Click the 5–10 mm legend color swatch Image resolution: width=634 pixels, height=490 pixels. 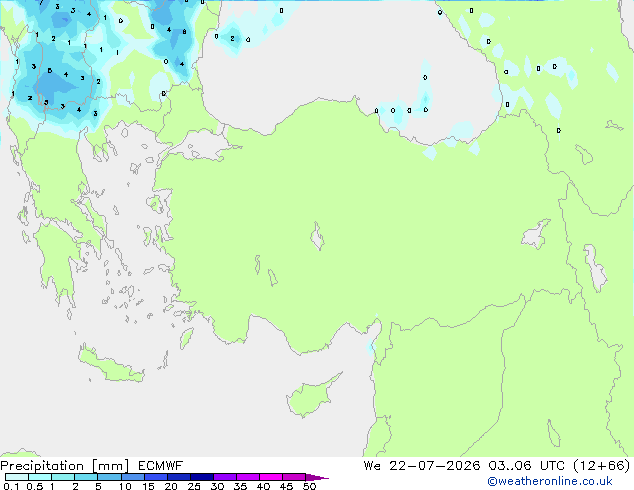pos(109,477)
